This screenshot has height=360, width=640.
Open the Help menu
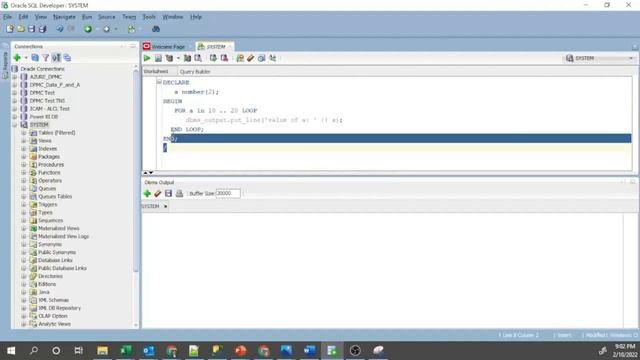[196, 17]
